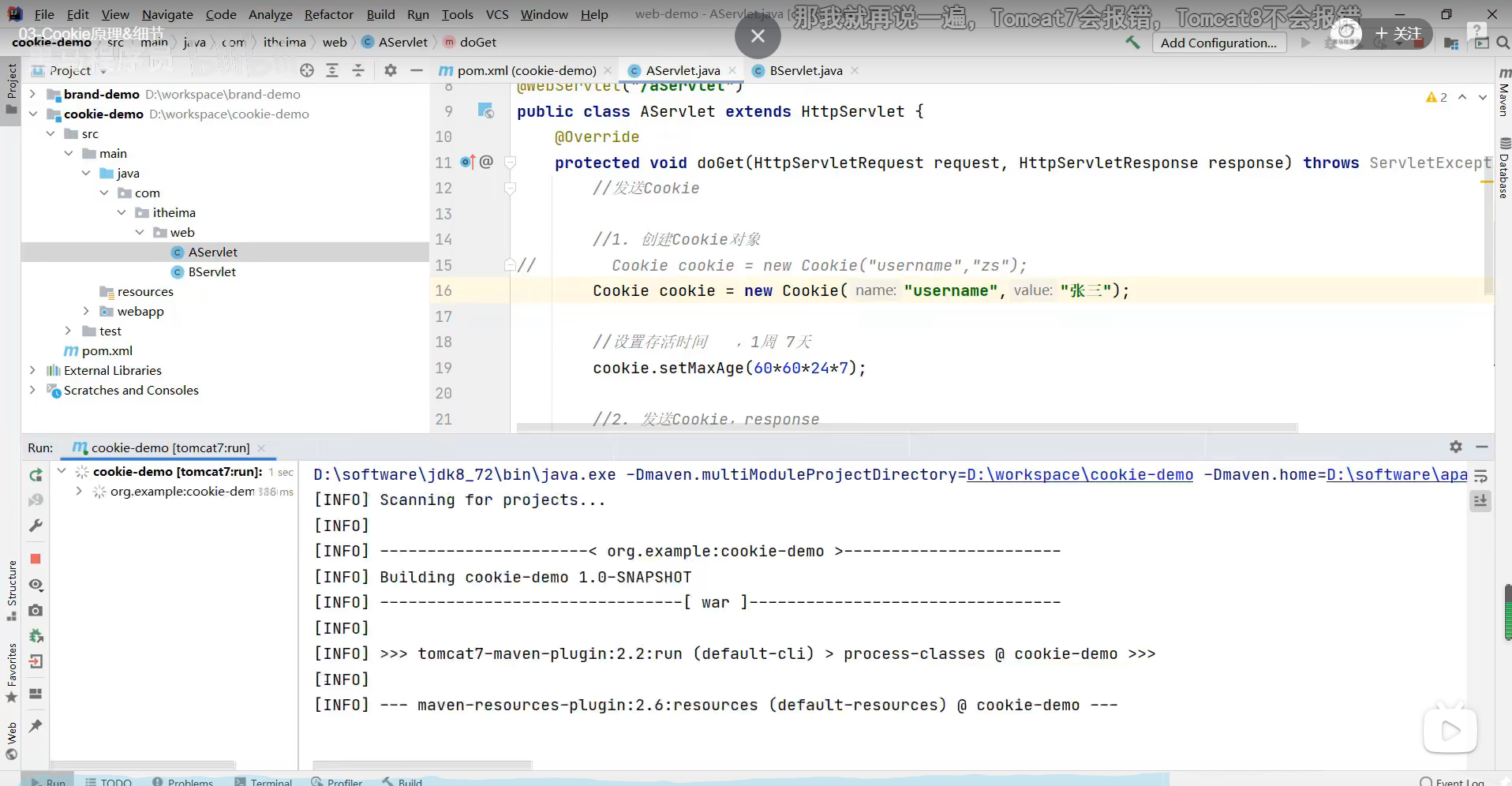
Task: Toggle the Structure tool window strip button
Action: tap(11, 590)
